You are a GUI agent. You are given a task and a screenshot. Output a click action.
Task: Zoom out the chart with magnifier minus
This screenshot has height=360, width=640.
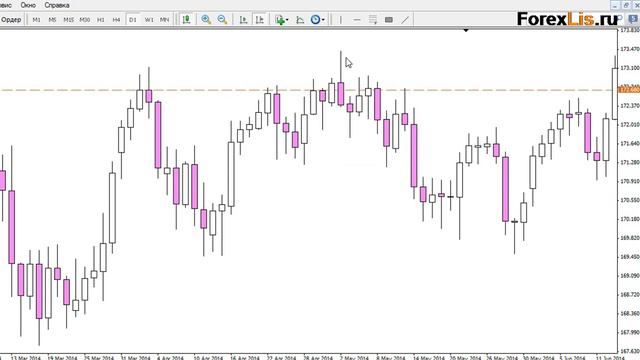[222, 20]
